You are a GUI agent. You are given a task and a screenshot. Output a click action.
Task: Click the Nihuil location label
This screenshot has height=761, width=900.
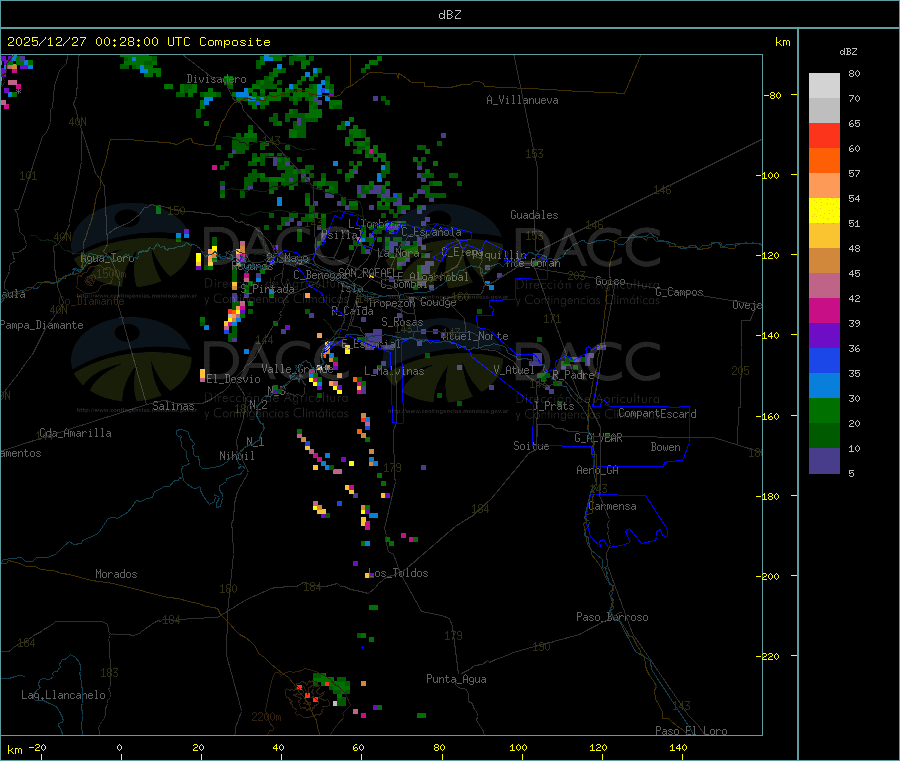[x=236, y=456]
